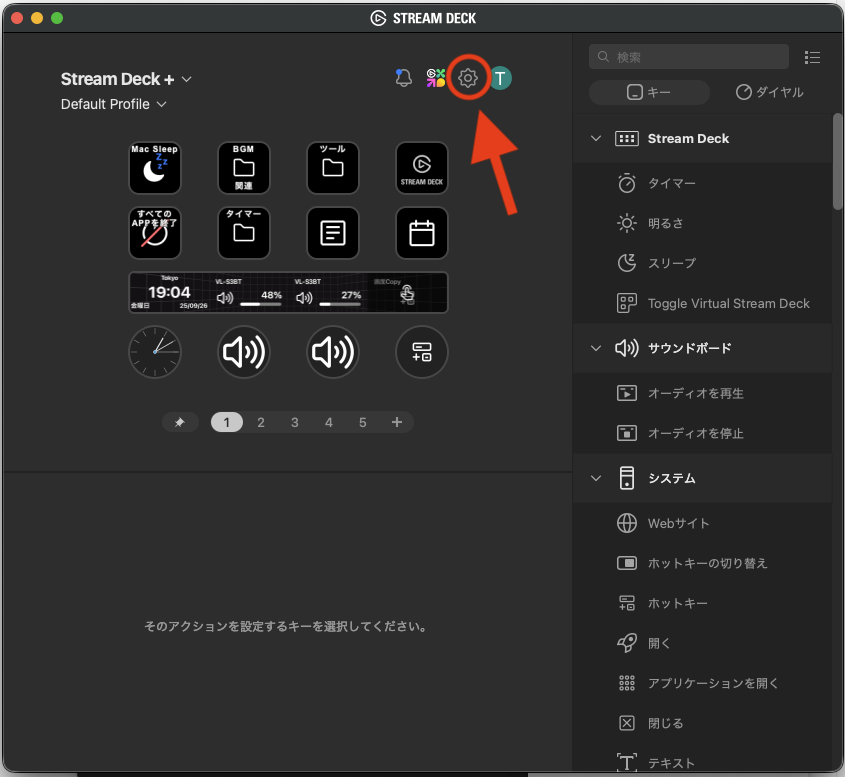Select the 27% volume touch strip segment
Viewport: 845px width, 777px height.
click(x=328, y=293)
